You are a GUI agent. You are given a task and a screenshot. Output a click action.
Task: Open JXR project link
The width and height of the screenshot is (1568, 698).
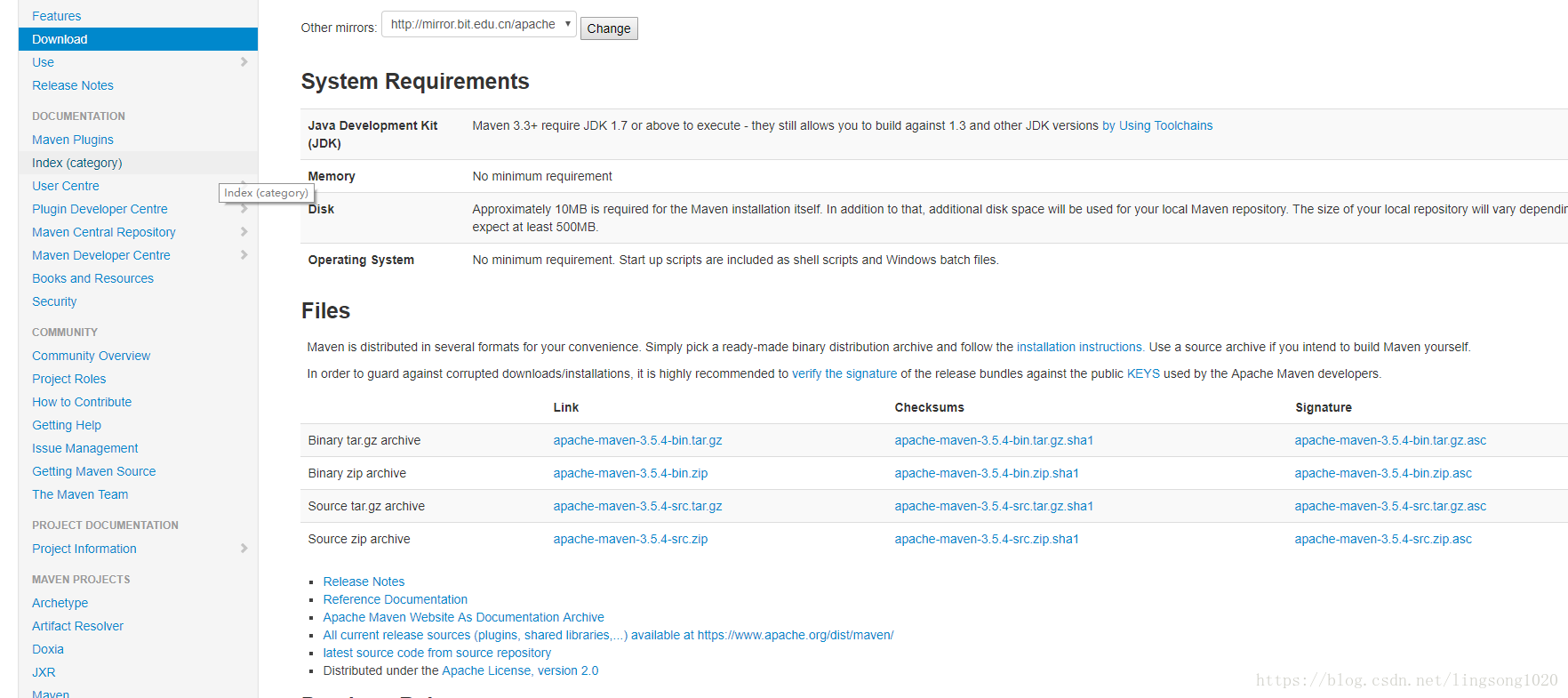pyautogui.click(x=44, y=672)
